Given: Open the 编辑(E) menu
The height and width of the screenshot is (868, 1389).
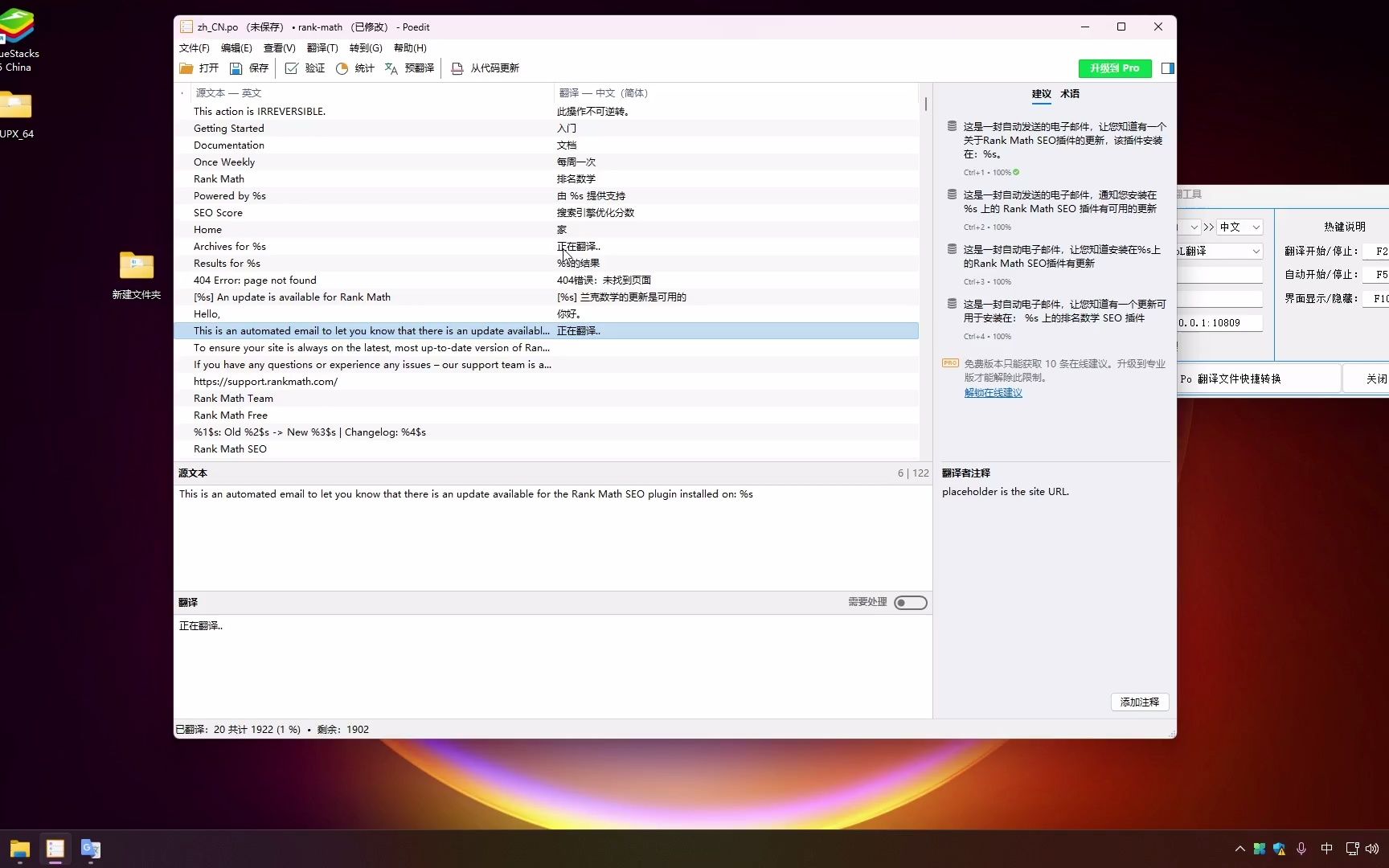Looking at the screenshot, I should pyautogui.click(x=236, y=48).
